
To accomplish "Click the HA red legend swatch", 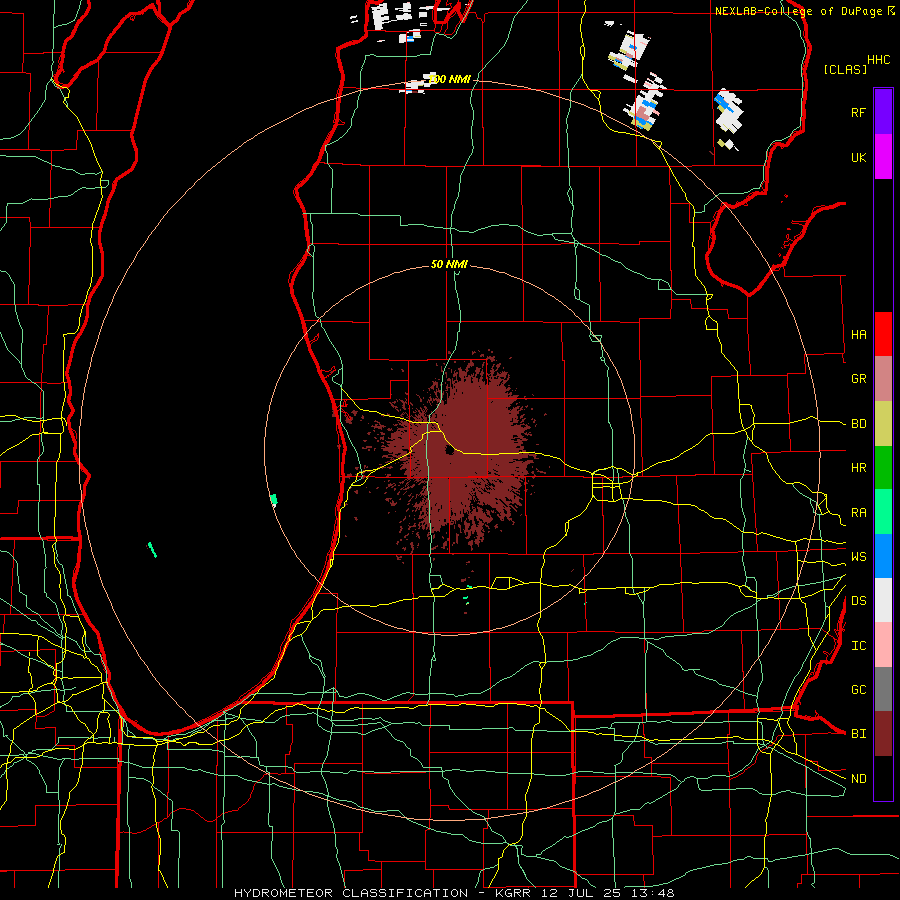I will pyautogui.click(x=883, y=334).
